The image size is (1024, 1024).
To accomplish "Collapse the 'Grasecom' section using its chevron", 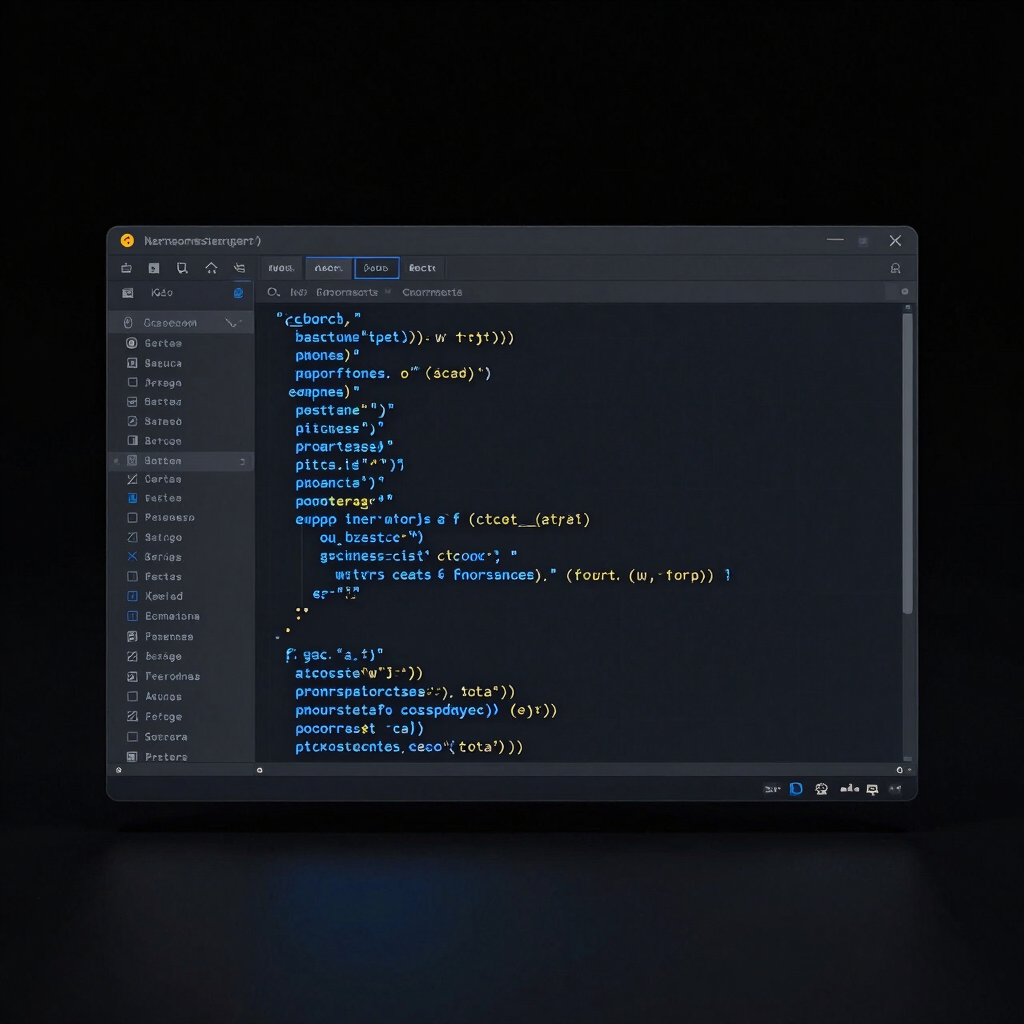I will pos(233,323).
